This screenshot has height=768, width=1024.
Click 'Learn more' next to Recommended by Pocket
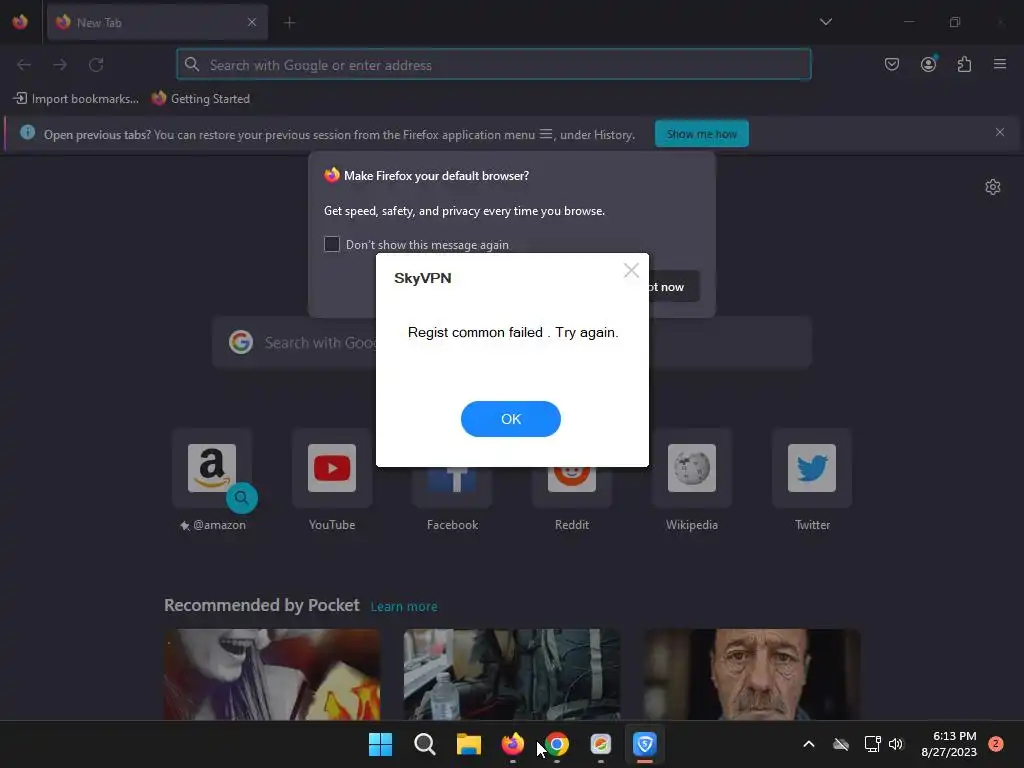404,607
